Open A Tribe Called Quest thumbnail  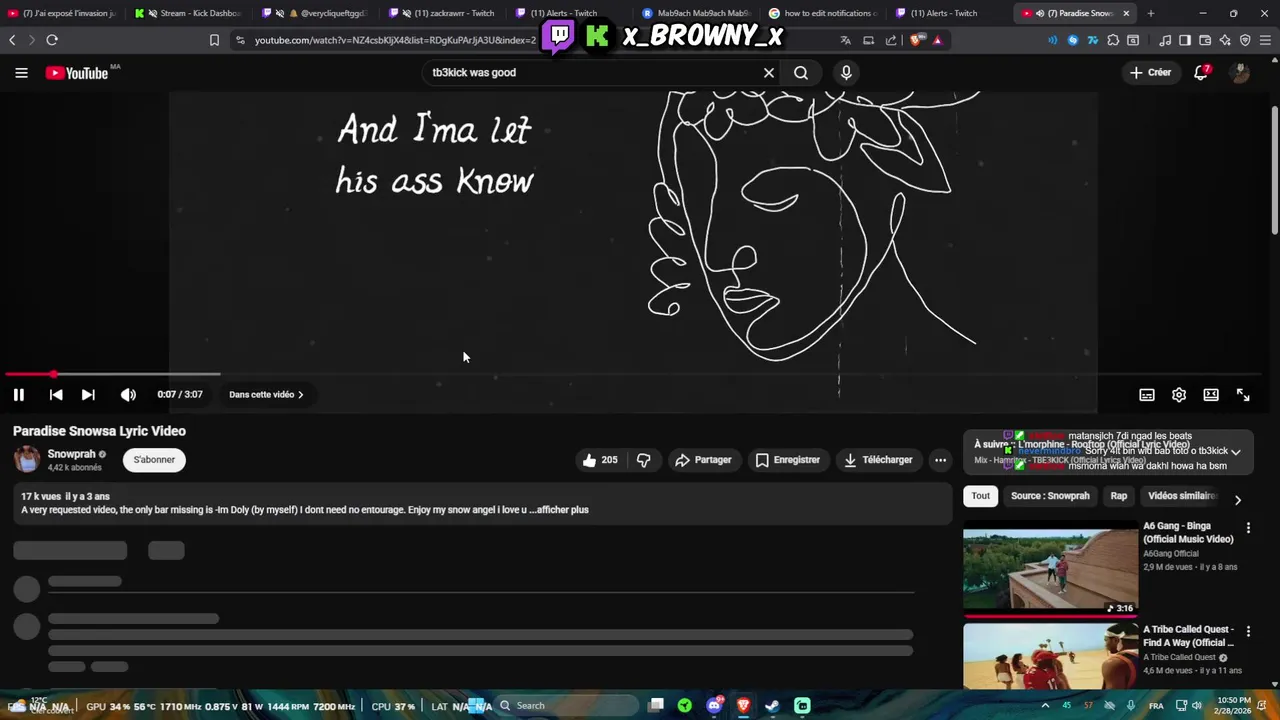click(x=1050, y=656)
